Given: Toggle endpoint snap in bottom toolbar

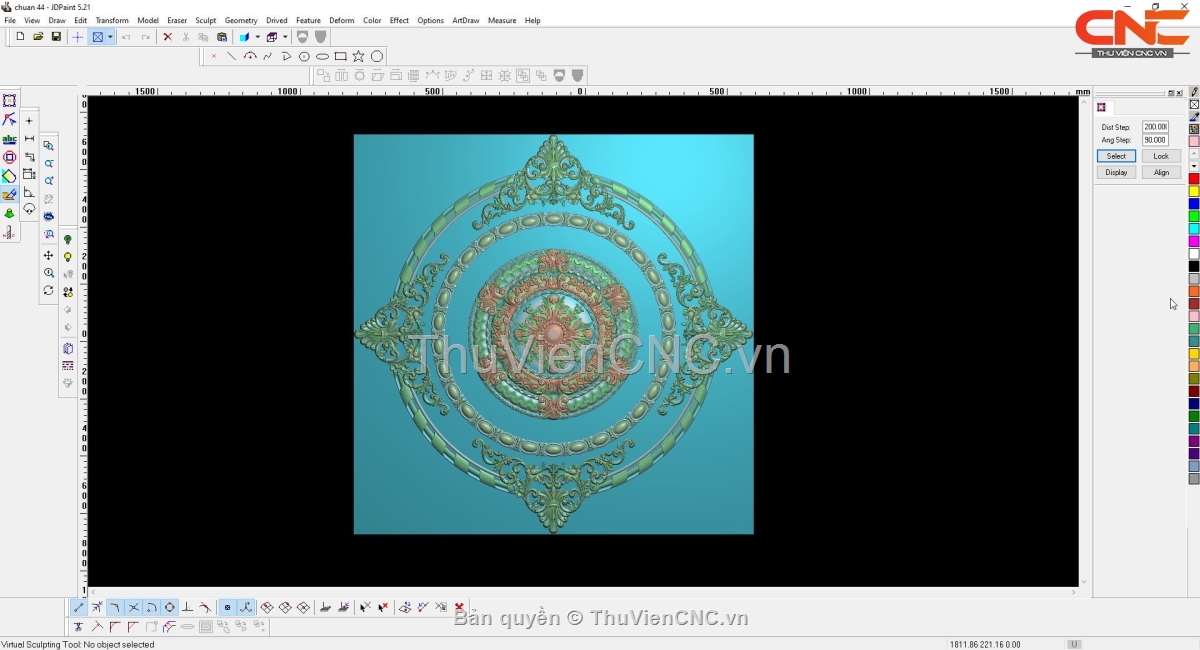Looking at the screenshot, I should tap(79, 607).
